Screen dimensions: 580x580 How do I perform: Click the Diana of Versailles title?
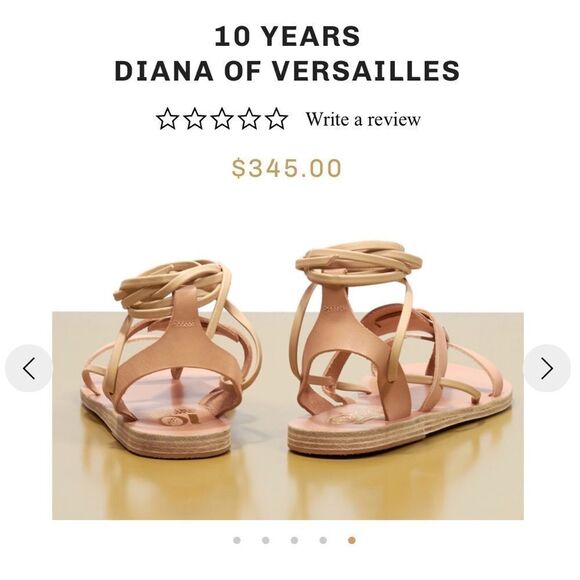pos(287,71)
